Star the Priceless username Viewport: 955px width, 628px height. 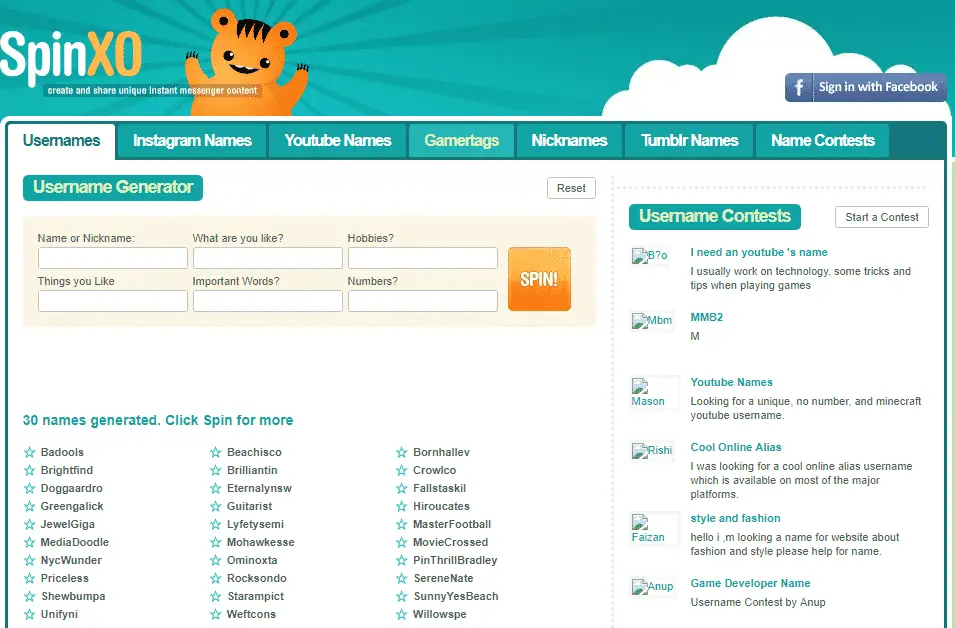point(29,579)
